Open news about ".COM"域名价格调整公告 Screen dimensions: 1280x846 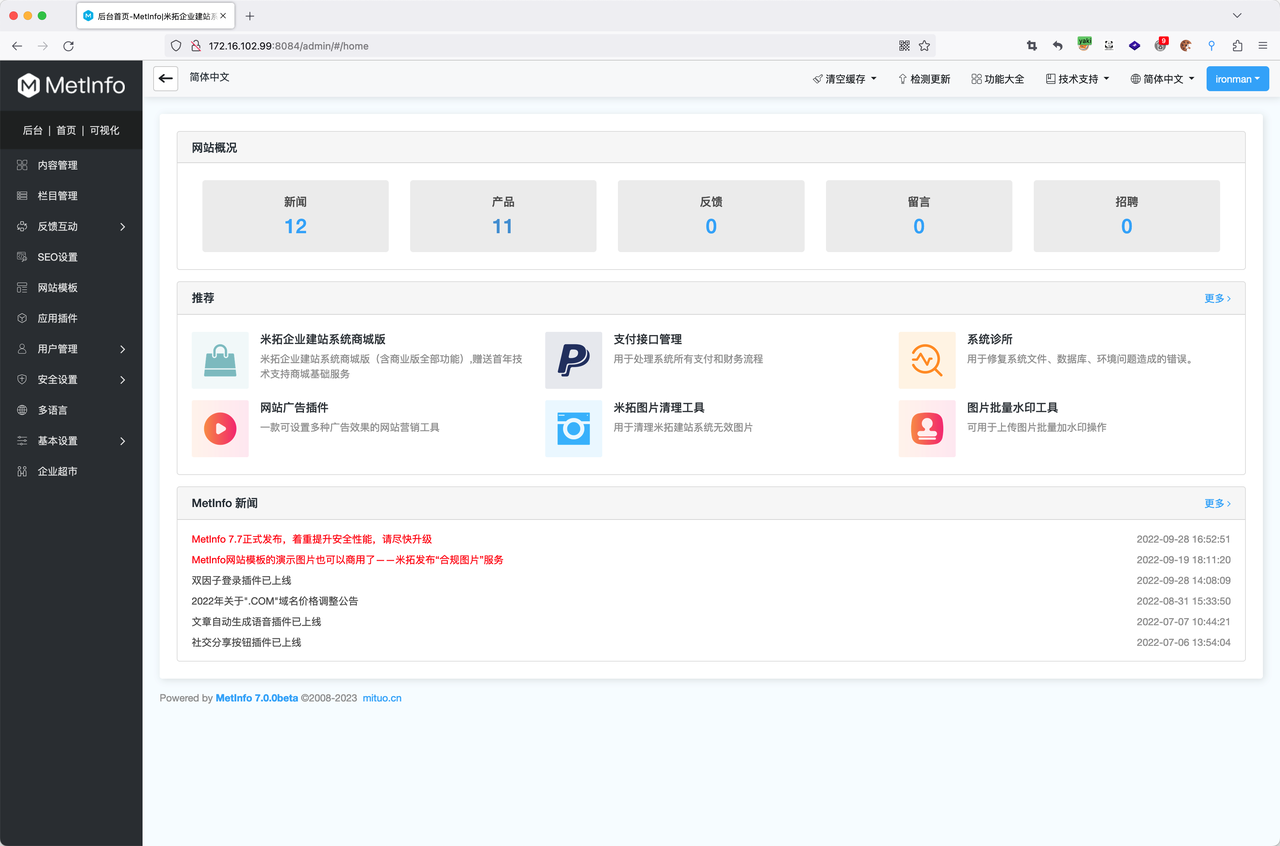275,601
